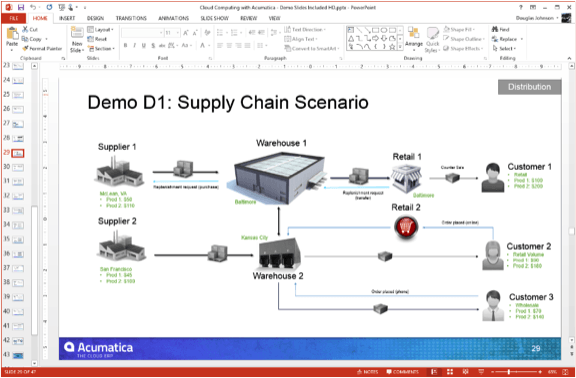Screen dimensions: 576x378
Task: Pick the triangle shape in gallery
Action: coord(351,38)
